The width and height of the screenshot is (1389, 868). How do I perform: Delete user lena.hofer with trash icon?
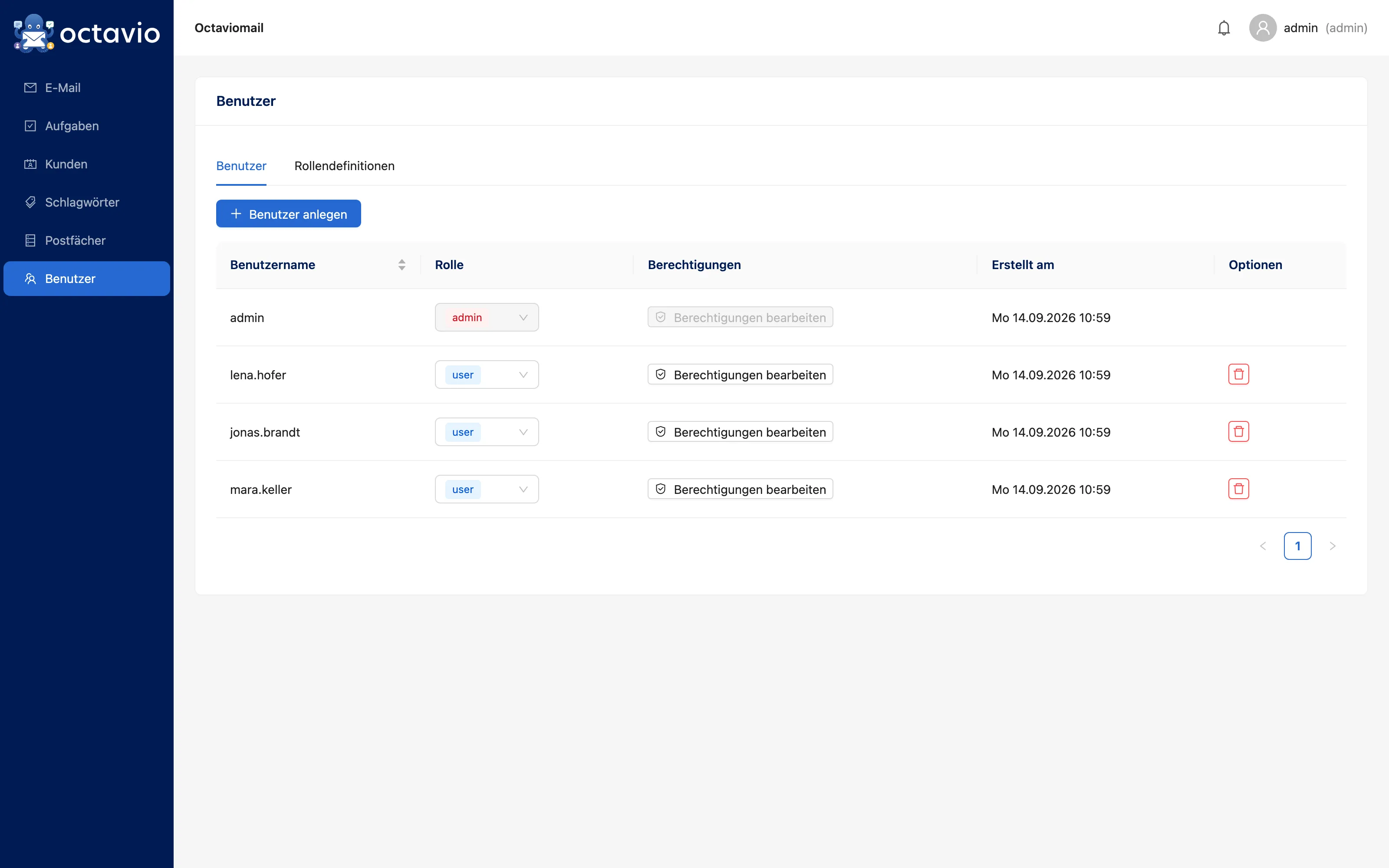1239,374
